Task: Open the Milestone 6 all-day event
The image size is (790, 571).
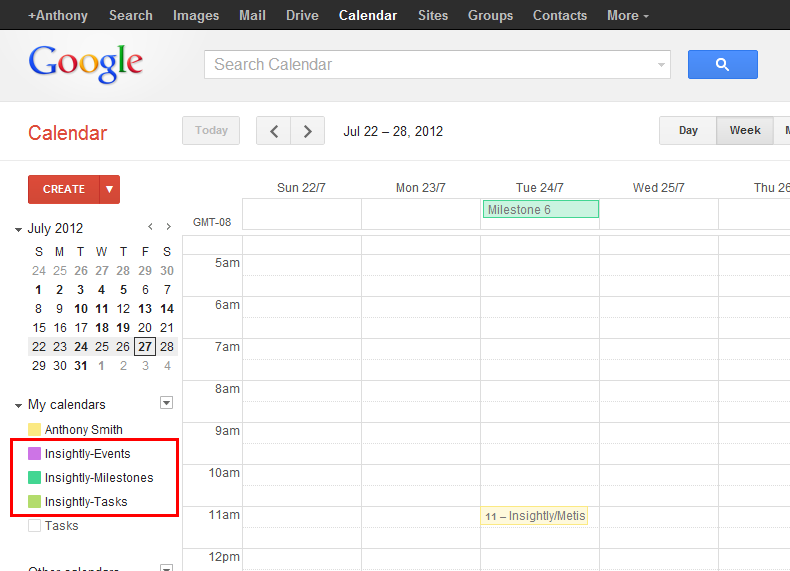Action: pyautogui.click(x=541, y=209)
